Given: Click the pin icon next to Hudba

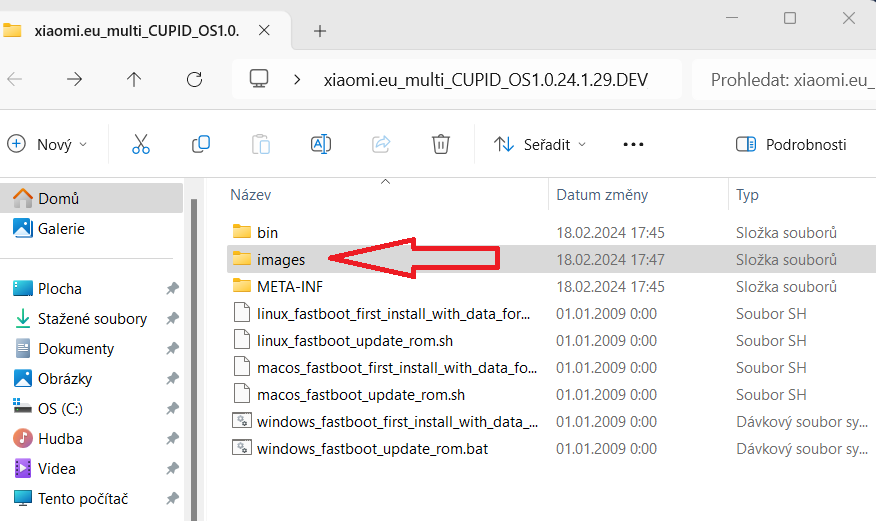Looking at the screenshot, I should coord(172,438).
